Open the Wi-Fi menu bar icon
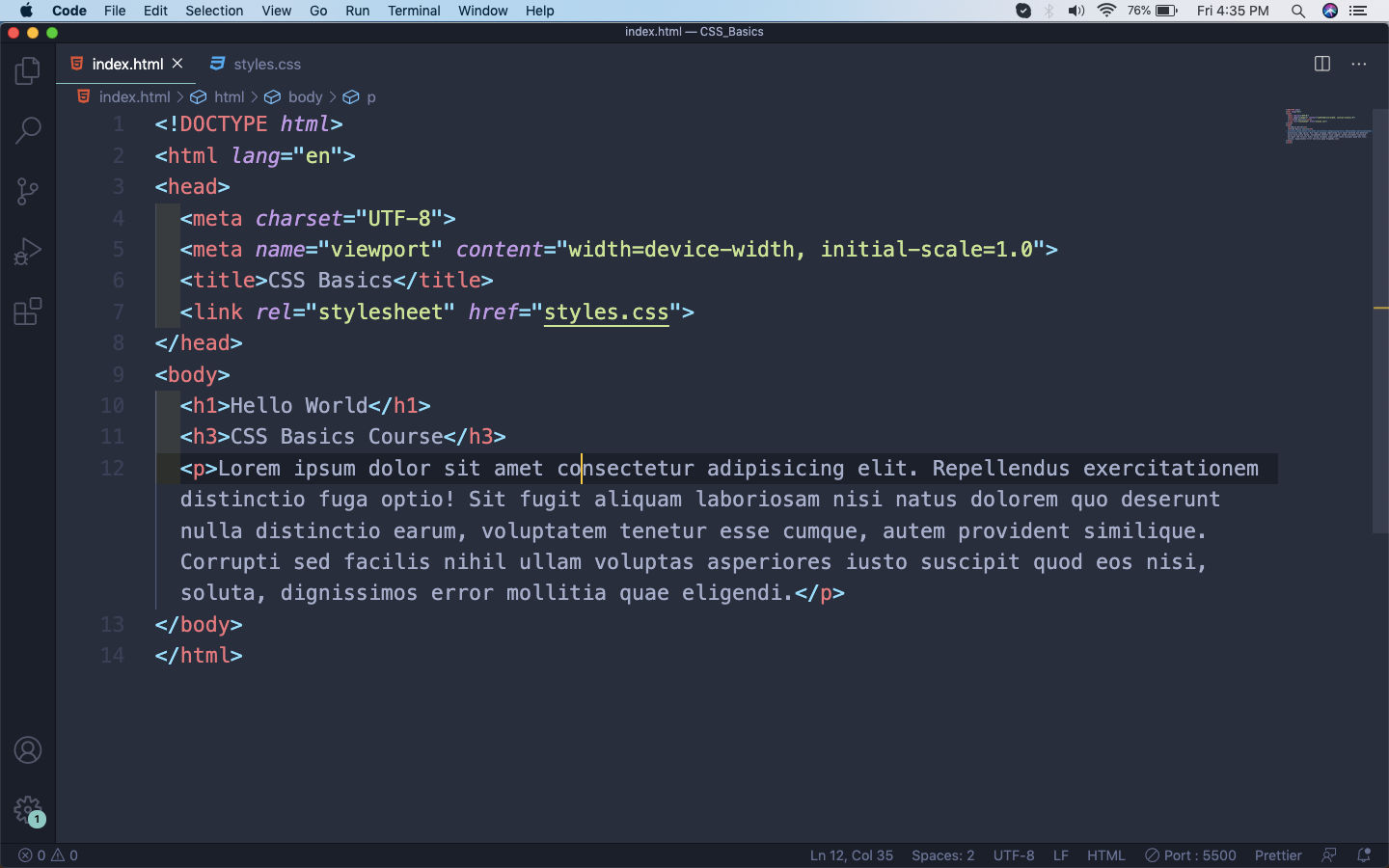This screenshot has height=868, width=1389. tap(1106, 11)
